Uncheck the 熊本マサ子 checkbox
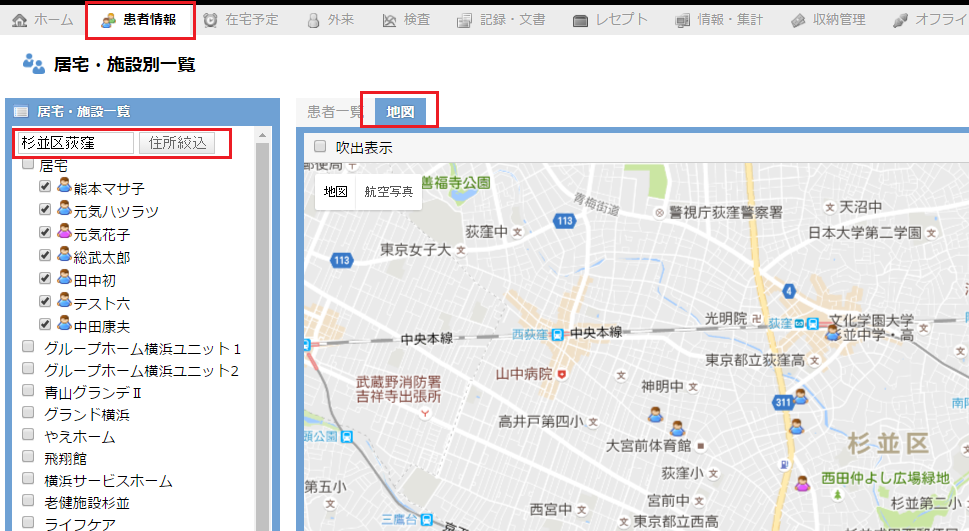Screen dimensions: 969x531 (x=44, y=186)
